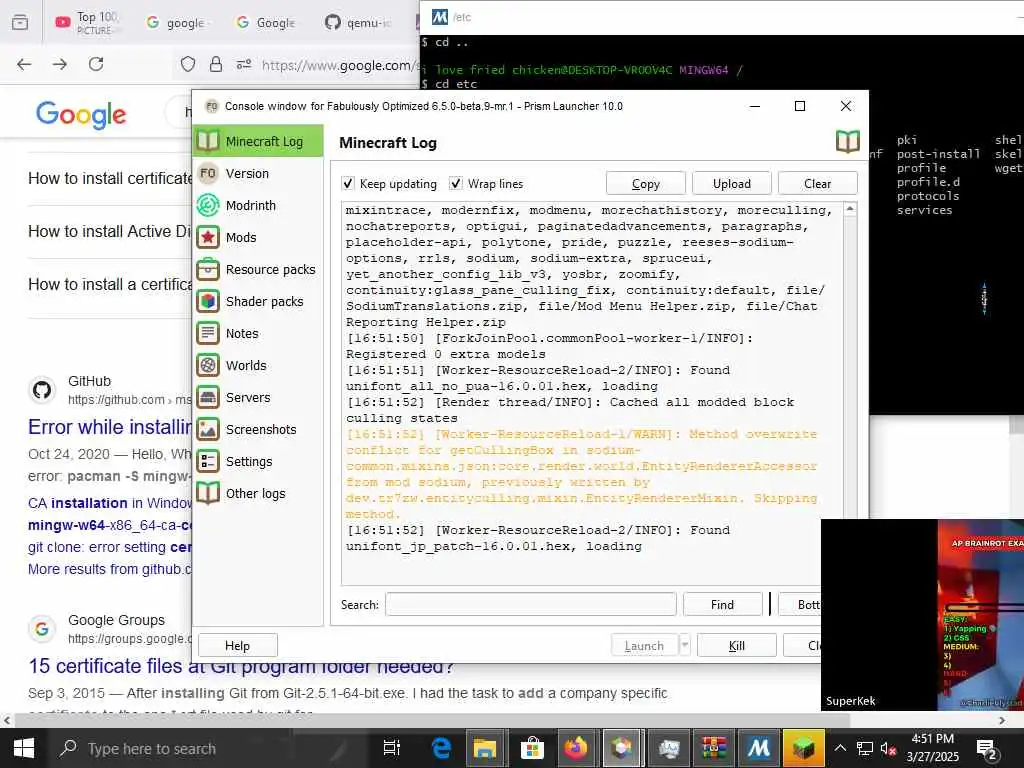This screenshot has height=768, width=1024.
Task: Click the browser back arrow
Action: tap(24, 64)
